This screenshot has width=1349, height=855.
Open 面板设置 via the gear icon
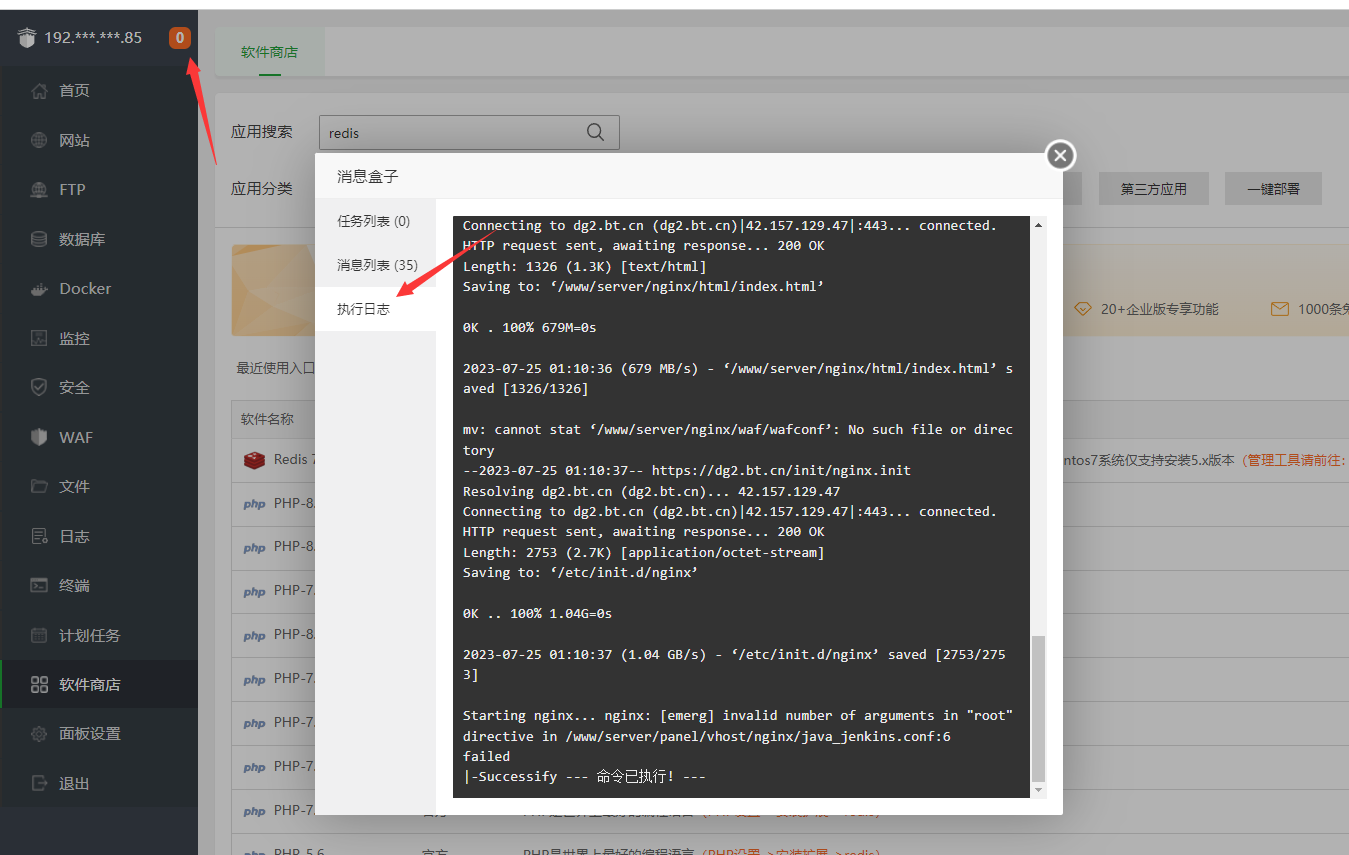click(x=39, y=734)
